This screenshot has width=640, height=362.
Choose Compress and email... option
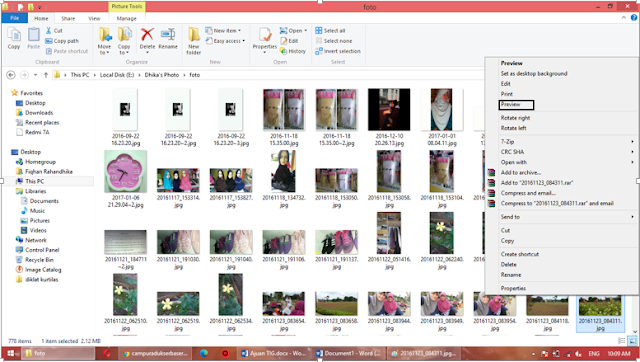tap(528, 193)
